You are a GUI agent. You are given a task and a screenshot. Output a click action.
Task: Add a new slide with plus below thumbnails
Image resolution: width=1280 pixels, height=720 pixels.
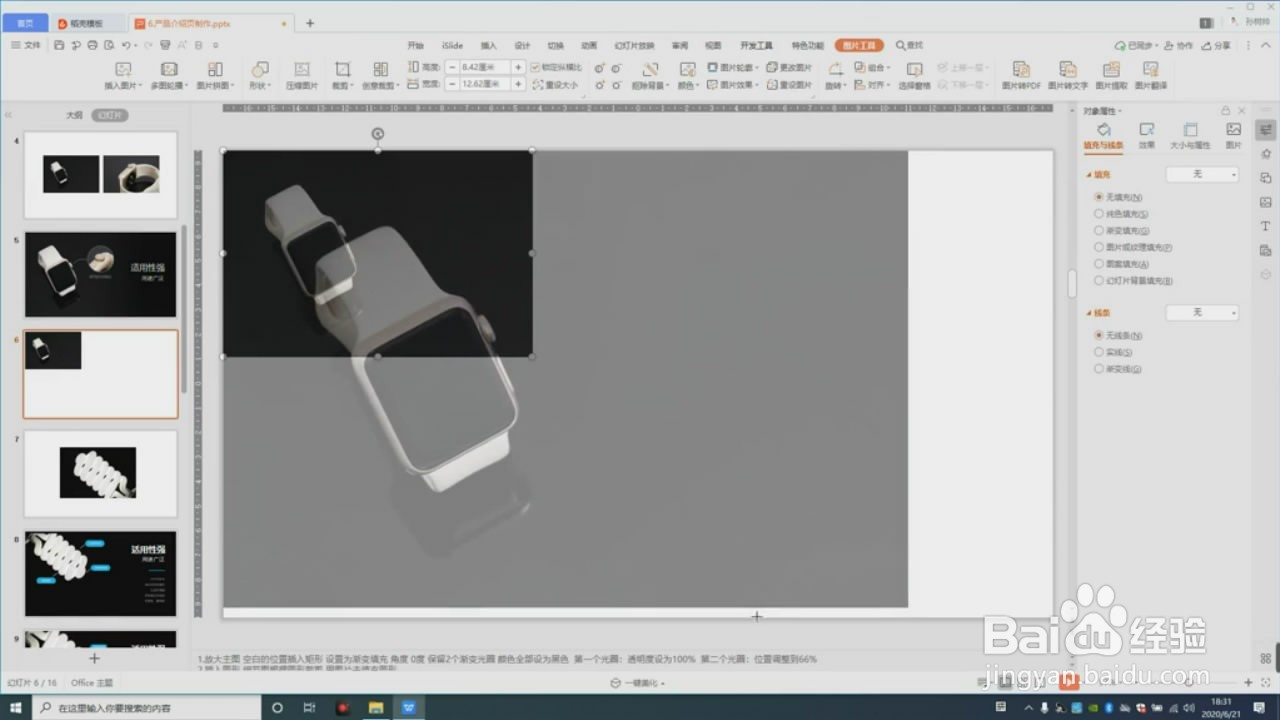(x=94, y=658)
